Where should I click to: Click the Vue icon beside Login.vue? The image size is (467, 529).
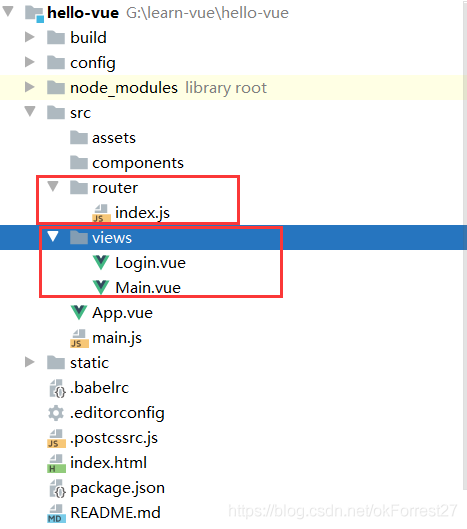tap(101, 262)
